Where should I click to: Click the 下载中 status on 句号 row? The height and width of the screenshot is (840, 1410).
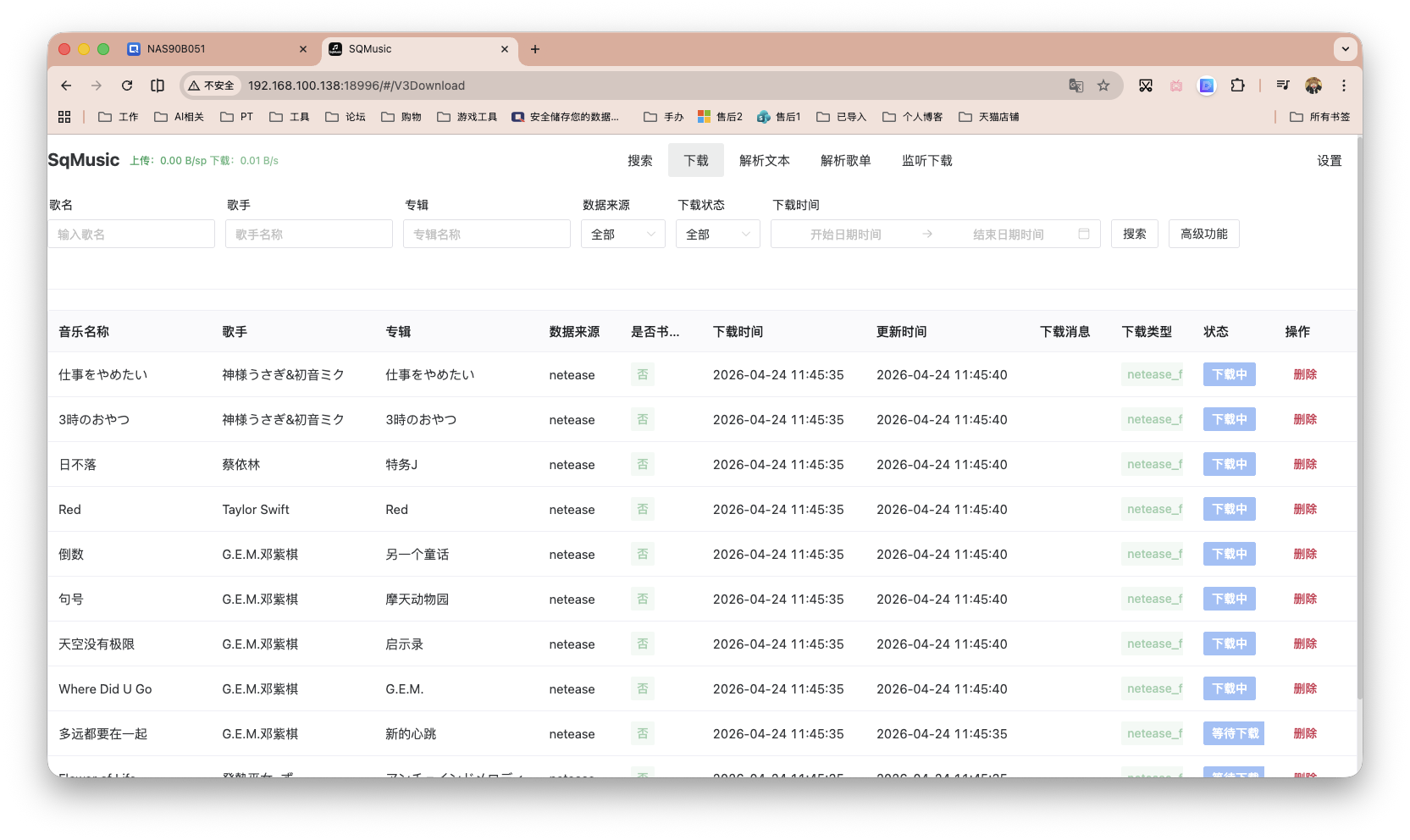[1229, 599]
